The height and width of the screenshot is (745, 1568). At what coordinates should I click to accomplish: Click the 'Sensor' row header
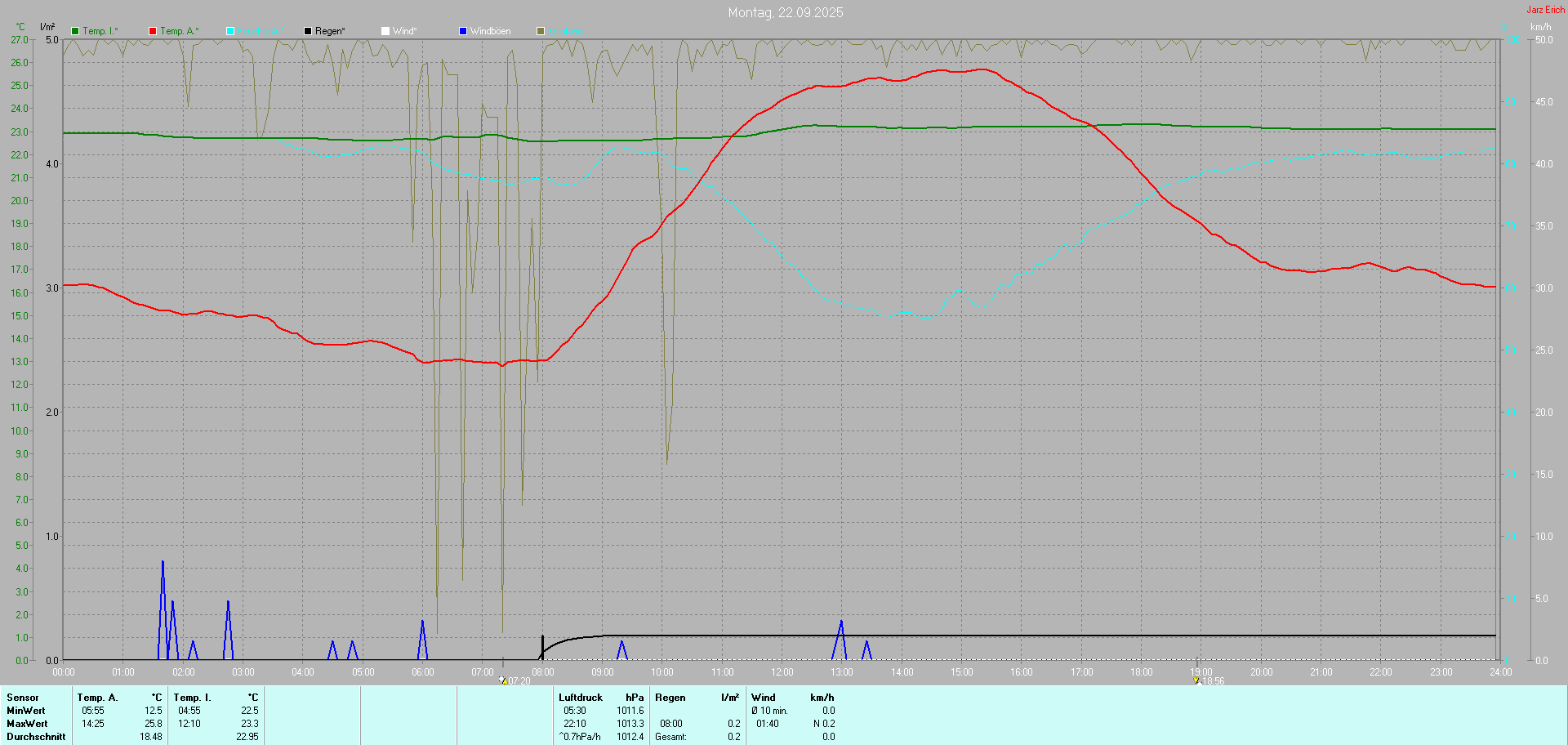(x=23, y=698)
